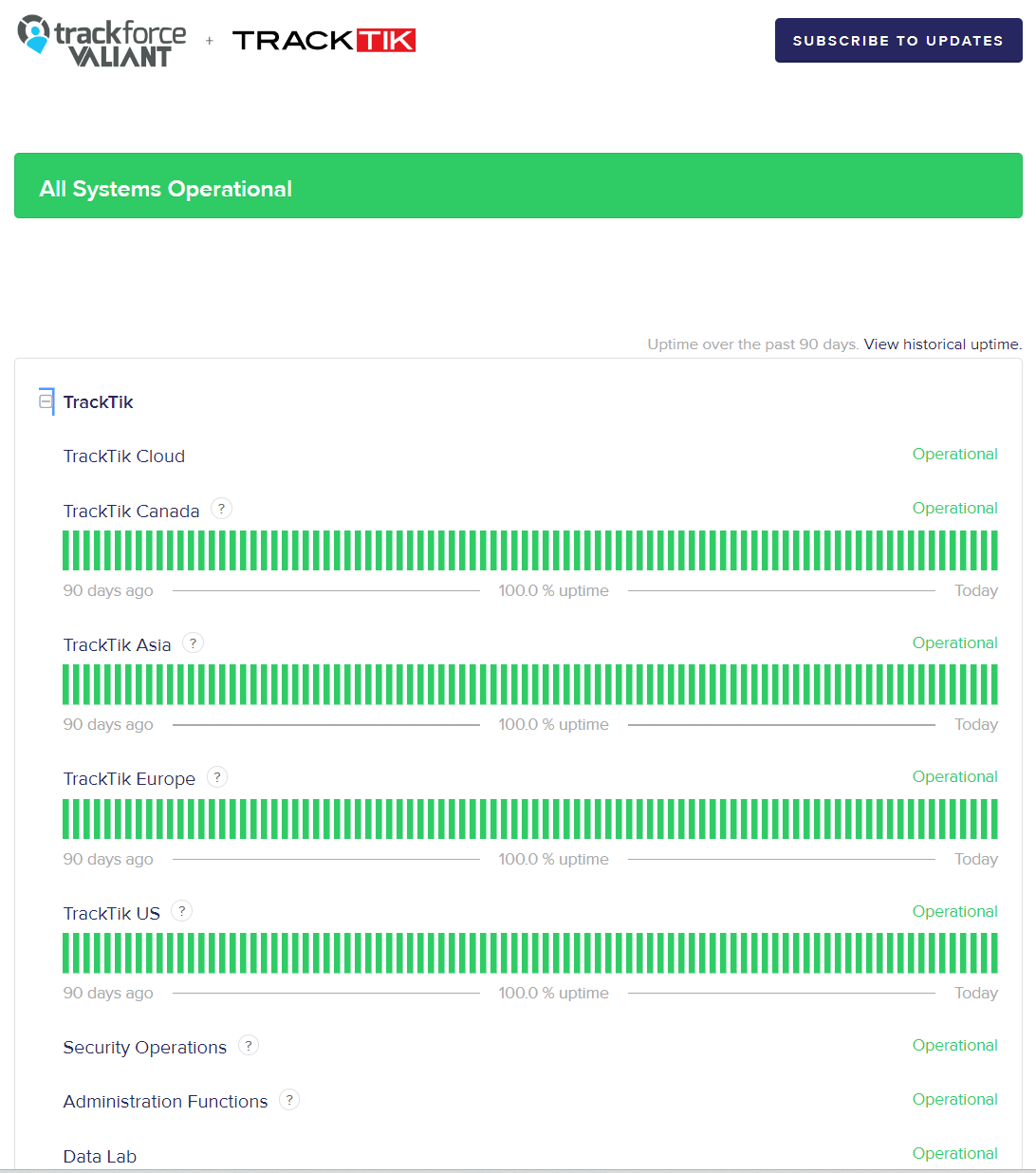Collapse the TrackTik component group
The image size is (1036, 1173).
click(46, 401)
